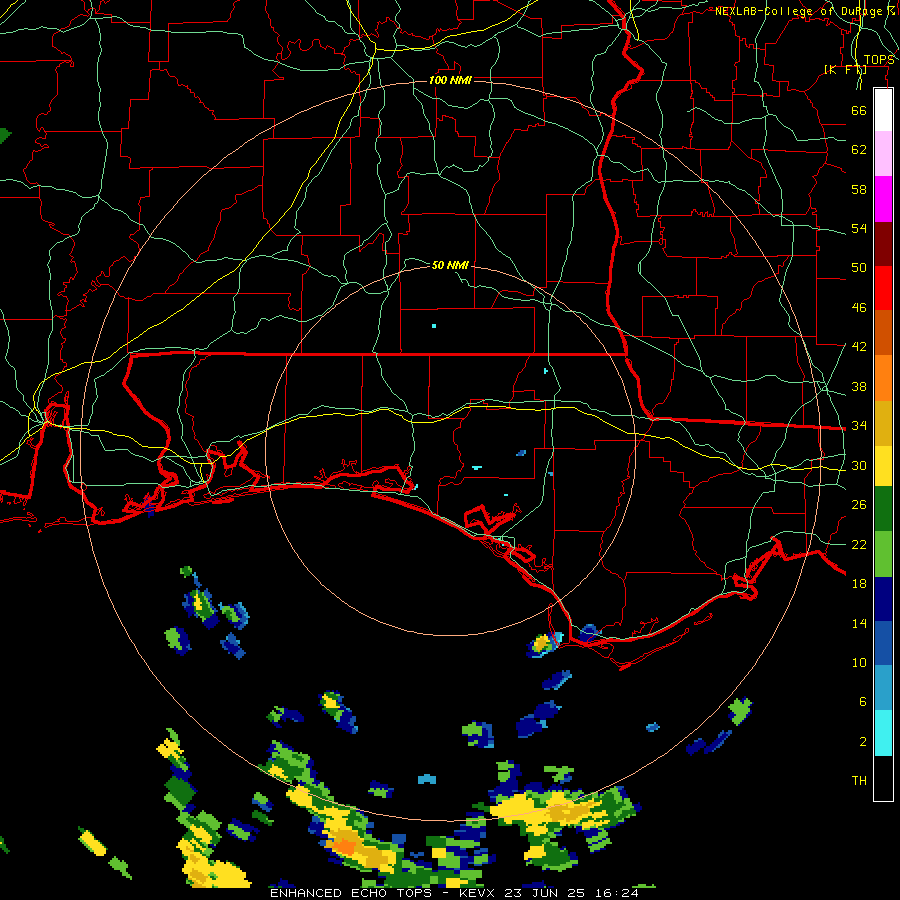
Task: Select the 6 legend value
Action: coord(863,702)
